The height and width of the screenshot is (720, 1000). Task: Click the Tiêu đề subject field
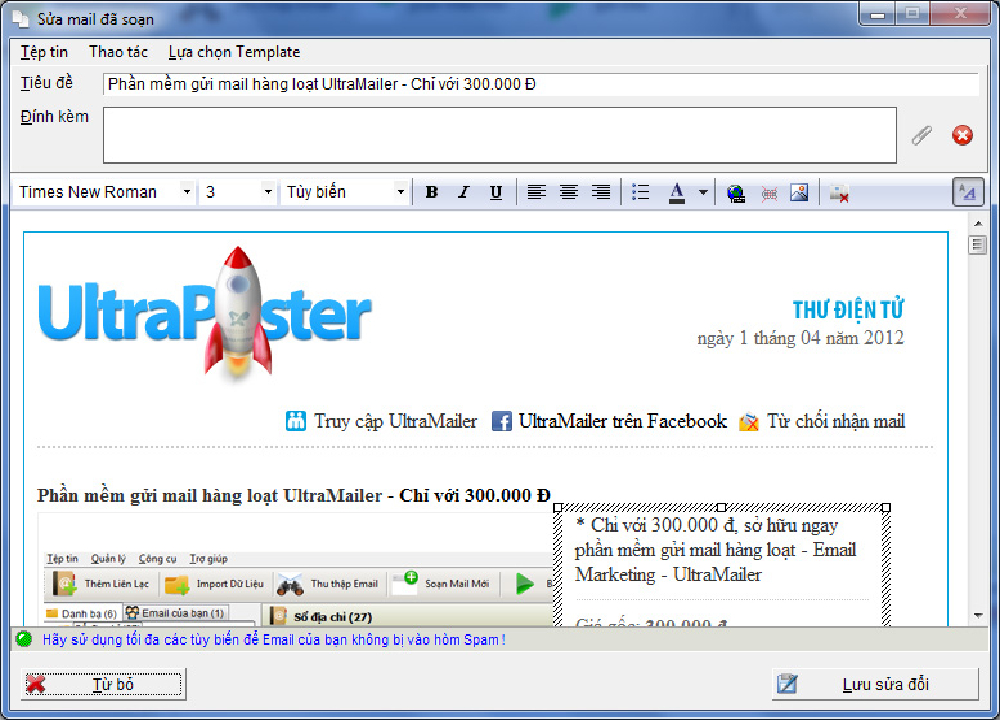point(540,84)
